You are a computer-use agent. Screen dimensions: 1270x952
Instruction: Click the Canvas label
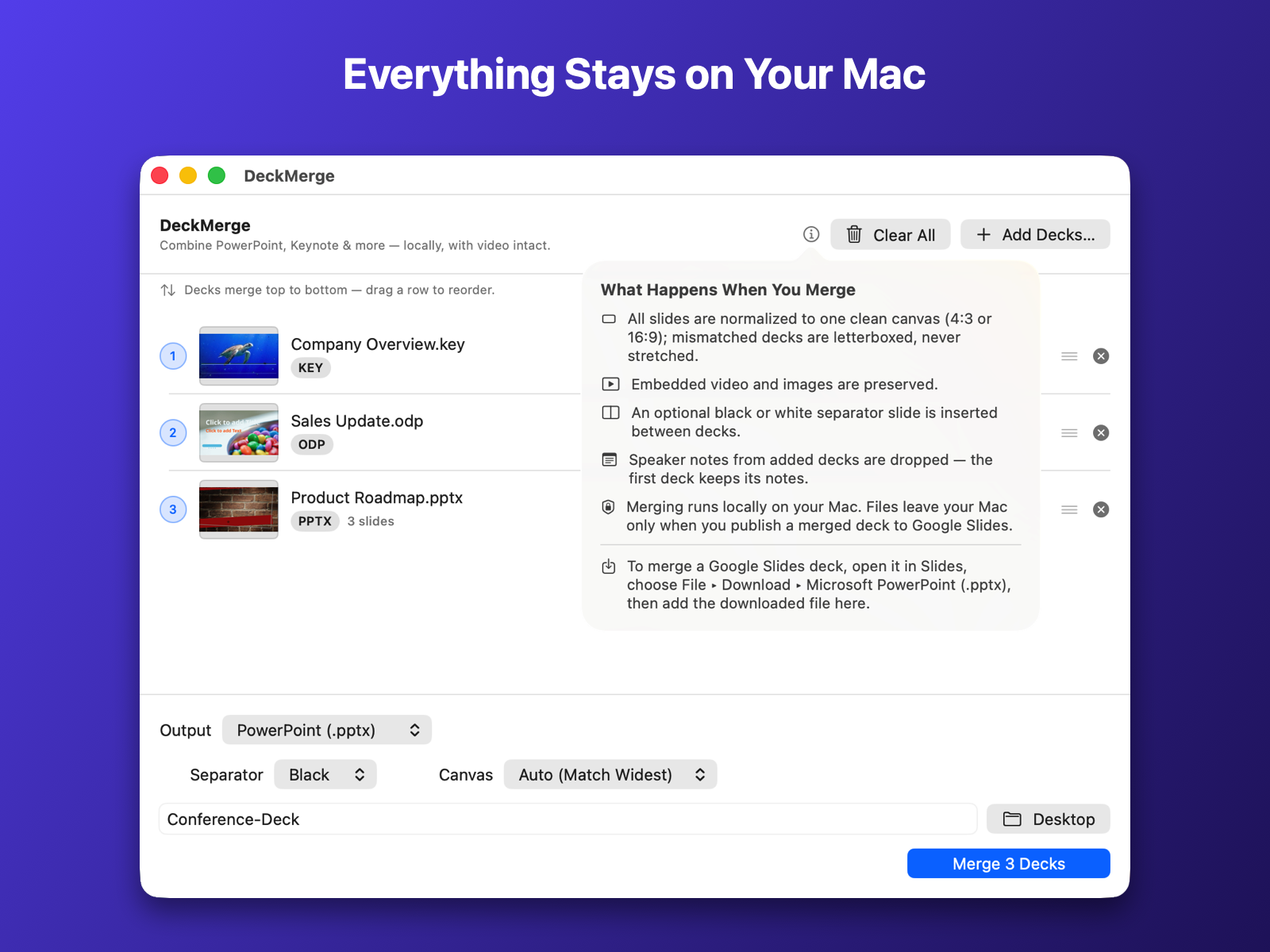tap(466, 775)
